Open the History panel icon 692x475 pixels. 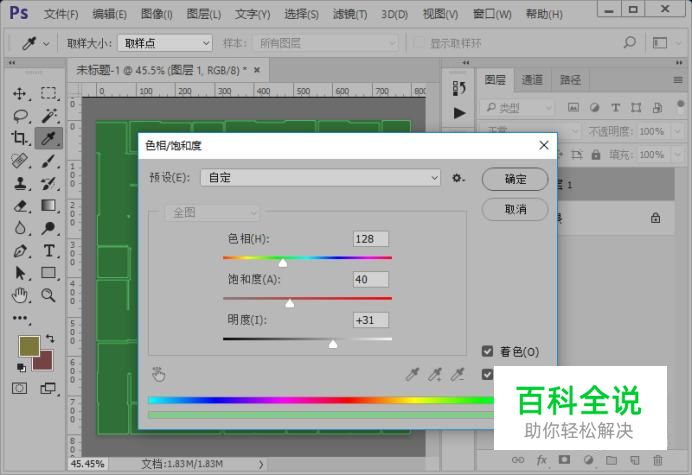pos(459,88)
